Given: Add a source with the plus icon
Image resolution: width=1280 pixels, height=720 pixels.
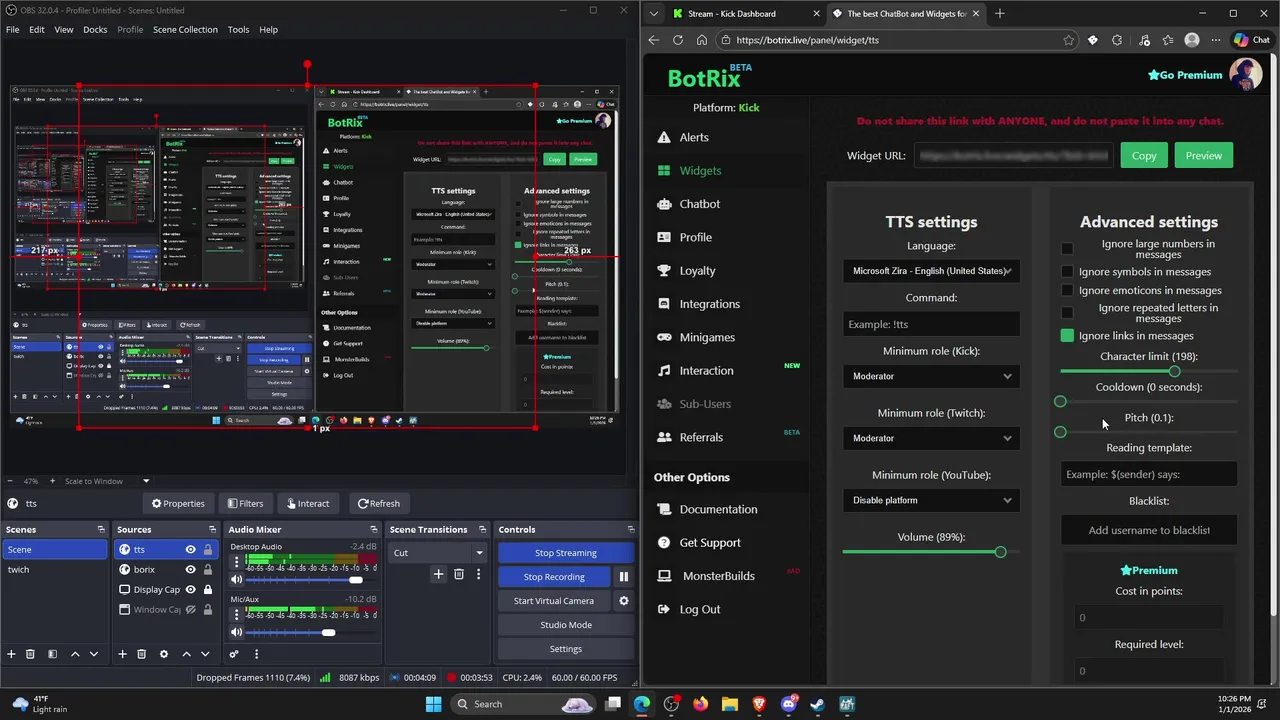Looking at the screenshot, I should (122, 654).
